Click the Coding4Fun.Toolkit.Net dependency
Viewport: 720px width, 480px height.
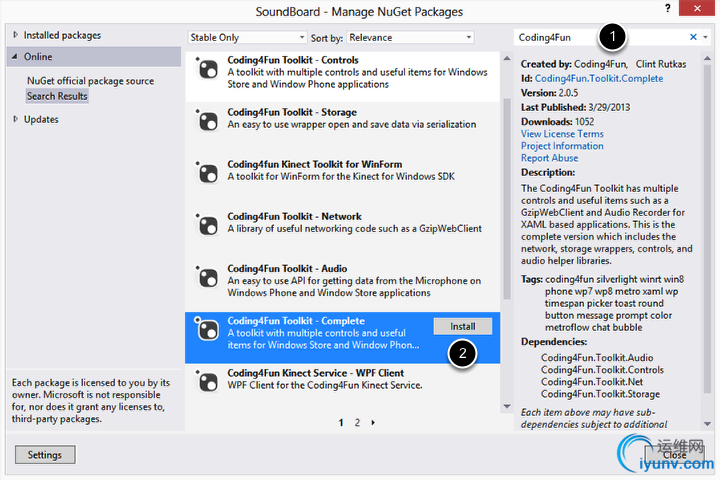click(x=592, y=382)
